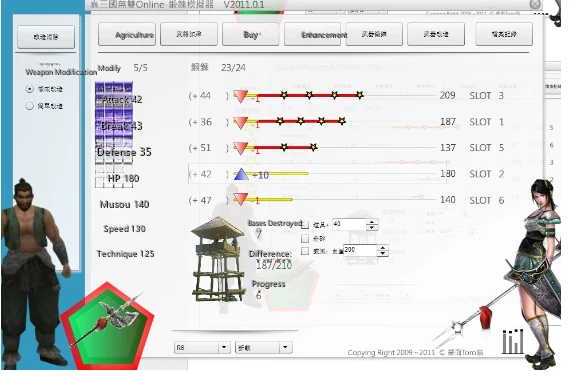This screenshot has height=376, width=576.
Task: Click the '(+ 51' bonus value
Action: click(x=200, y=148)
